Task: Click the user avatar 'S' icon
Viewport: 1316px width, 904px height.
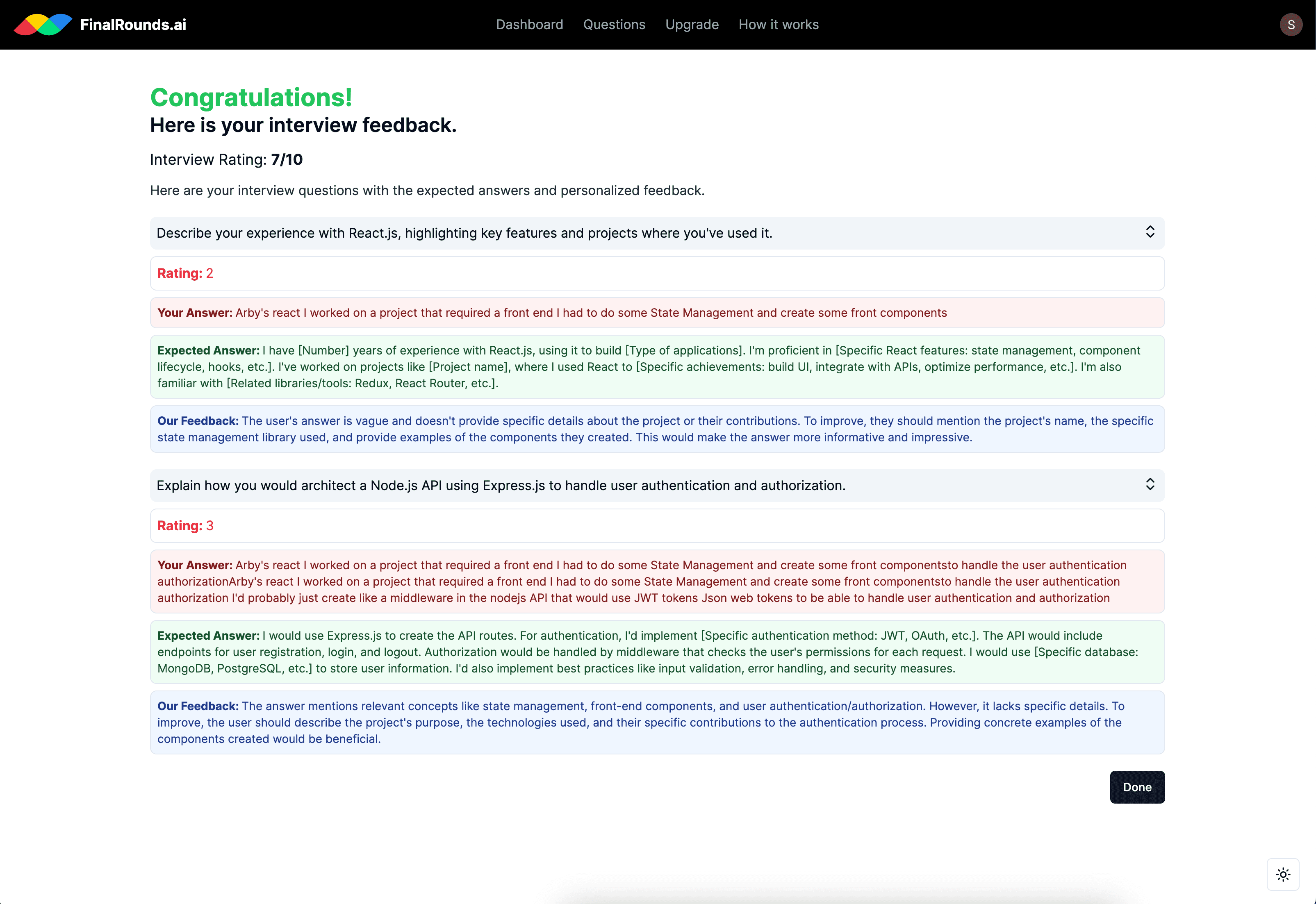Action: click(x=1291, y=24)
